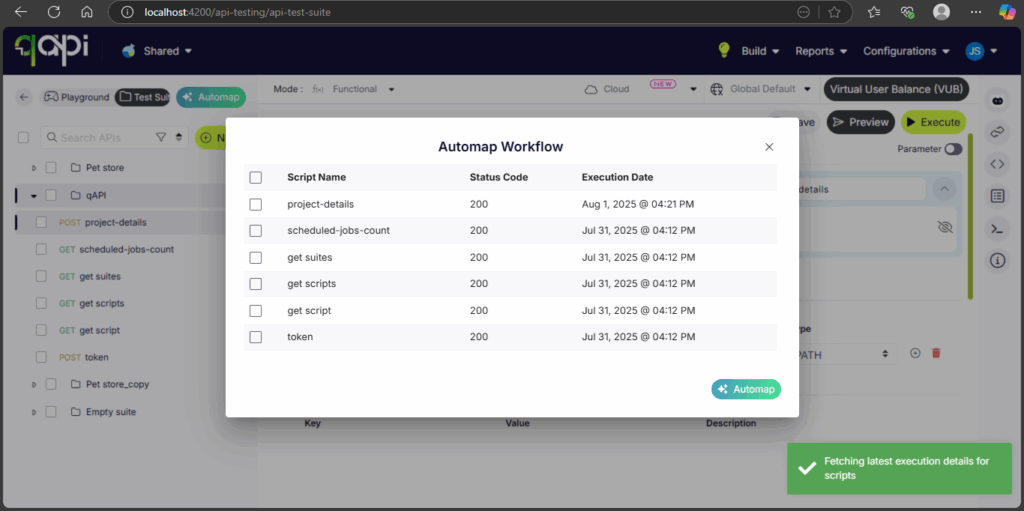
Task: Click the lightbulb tips icon
Action: [725, 50]
